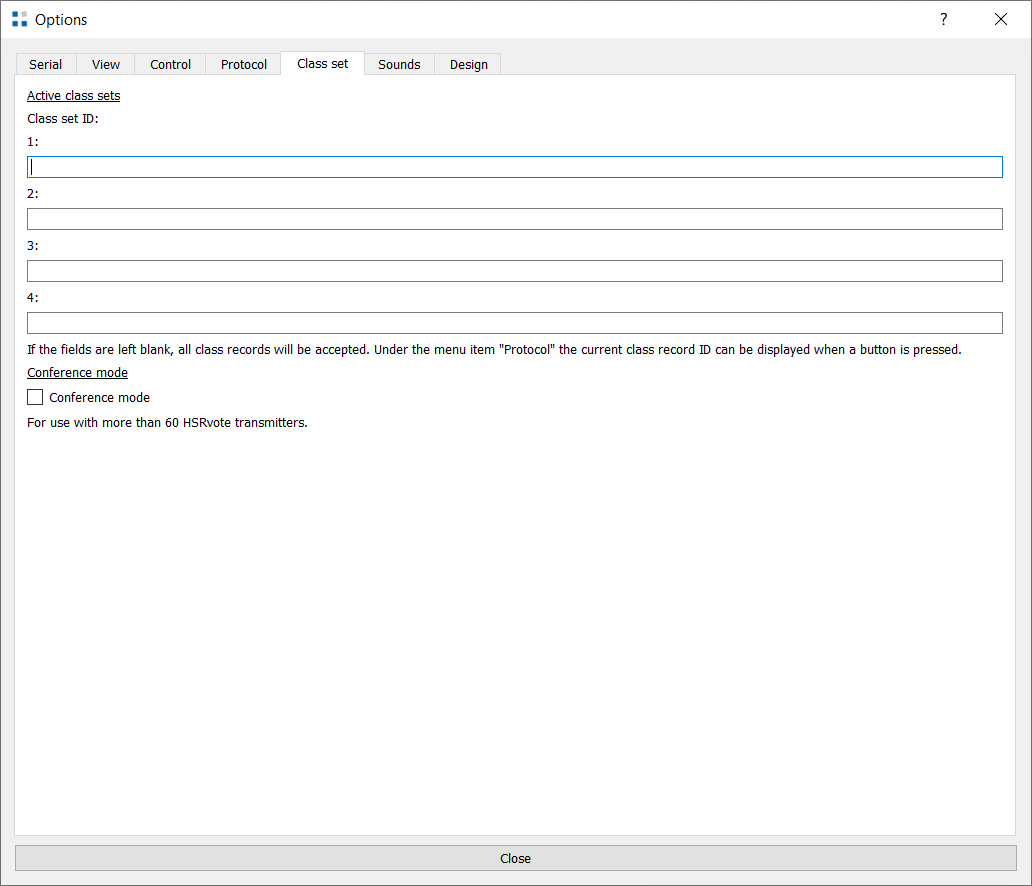Click the question mark help button
1032x886 pixels.
click(x=943, y=19)
